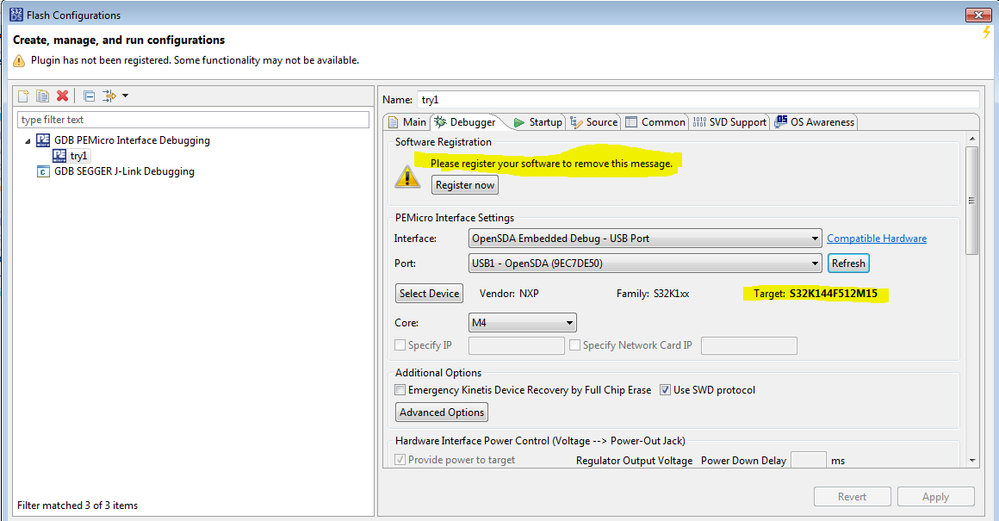This screenshot has height=521, width=999.
Task: Uncheck Use SWD protocol
Action: pyautogui.click(x=665, y=390)
